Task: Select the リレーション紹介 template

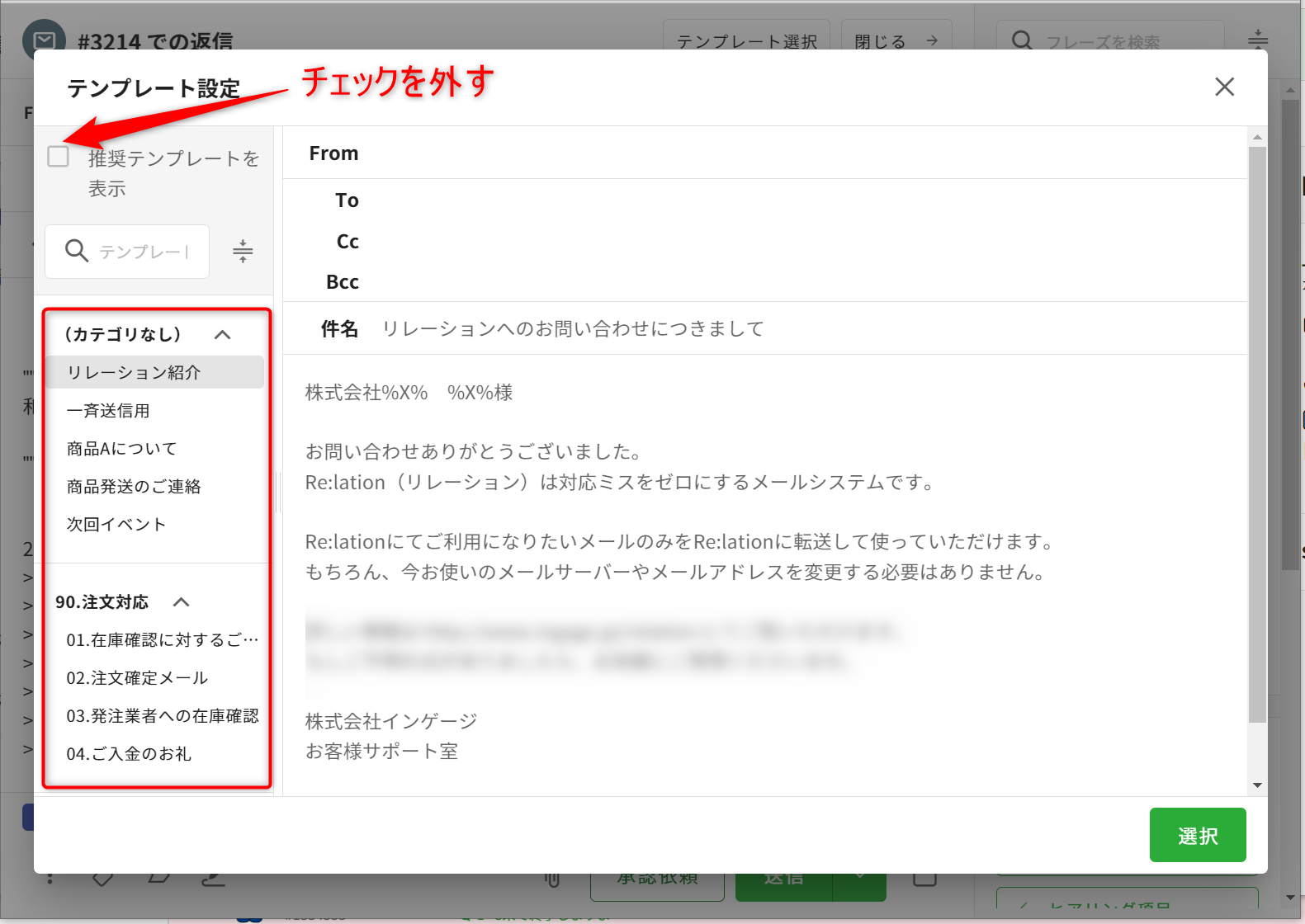Action: [134, 372]
